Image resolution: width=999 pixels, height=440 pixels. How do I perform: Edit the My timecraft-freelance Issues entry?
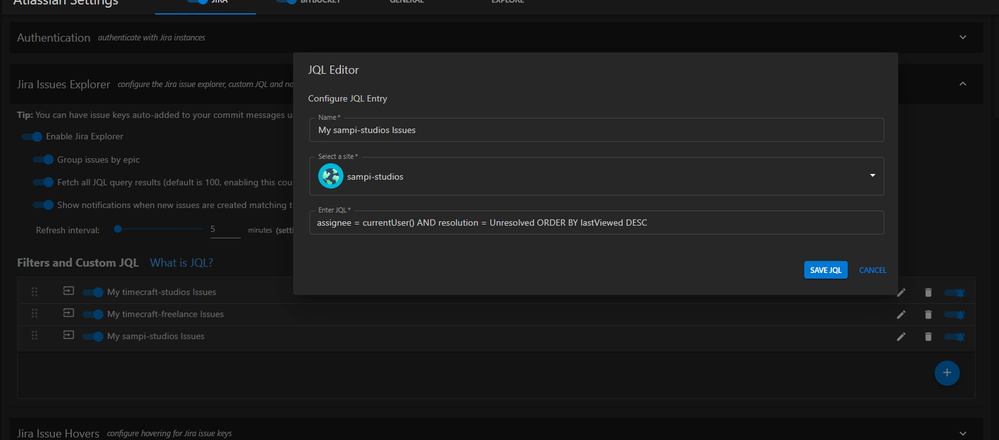pos(901,315)
